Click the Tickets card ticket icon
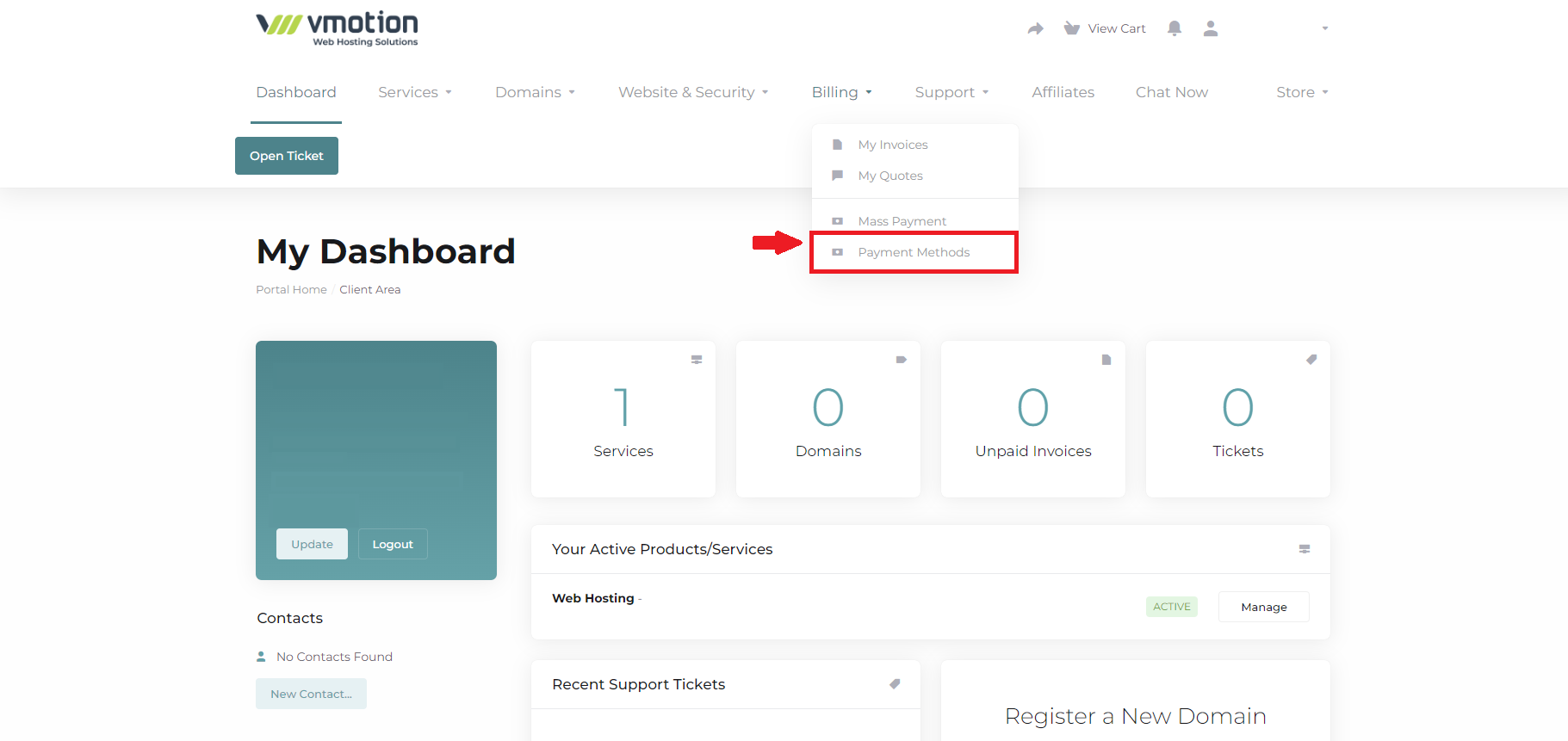1568x741 pixels. 1311,360
